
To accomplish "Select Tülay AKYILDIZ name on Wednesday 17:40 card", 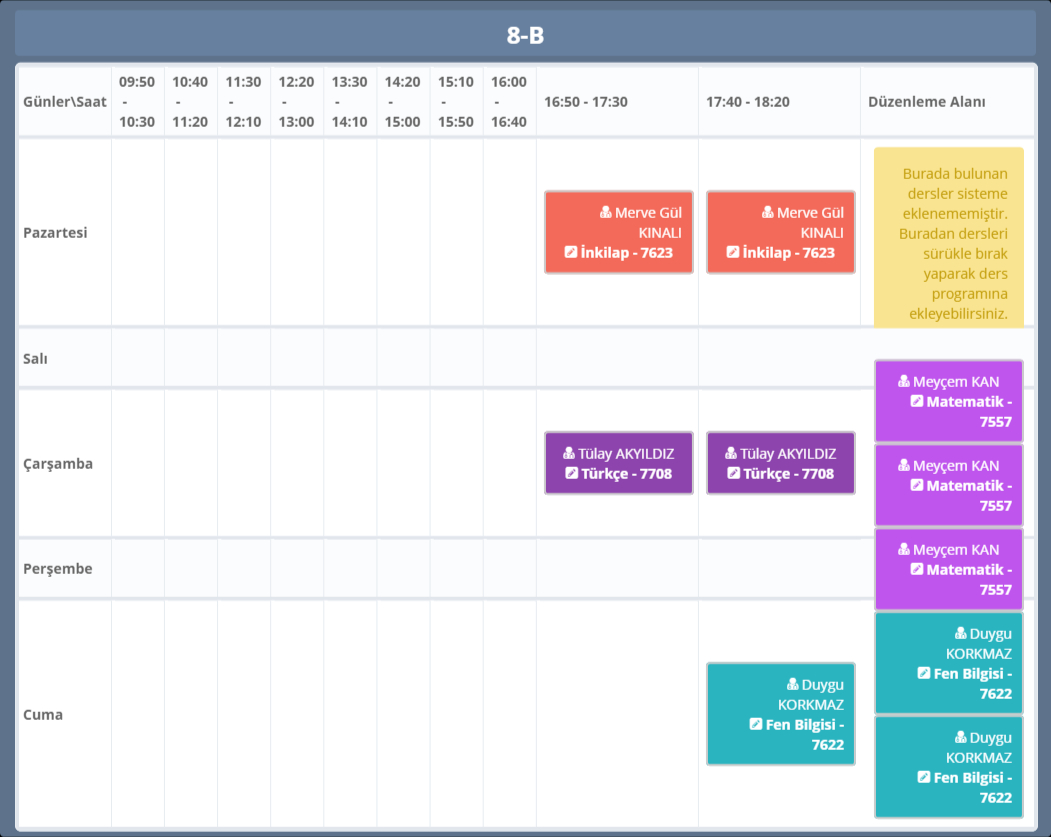I will point(788,454).
